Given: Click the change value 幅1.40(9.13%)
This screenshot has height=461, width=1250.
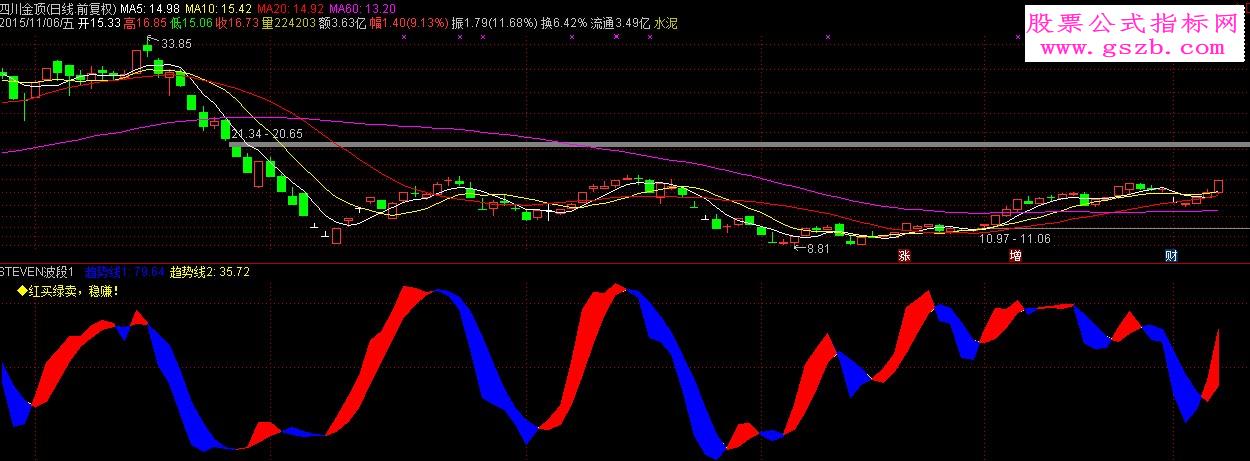Looking at the screenshot, I should tap(409, 22).
